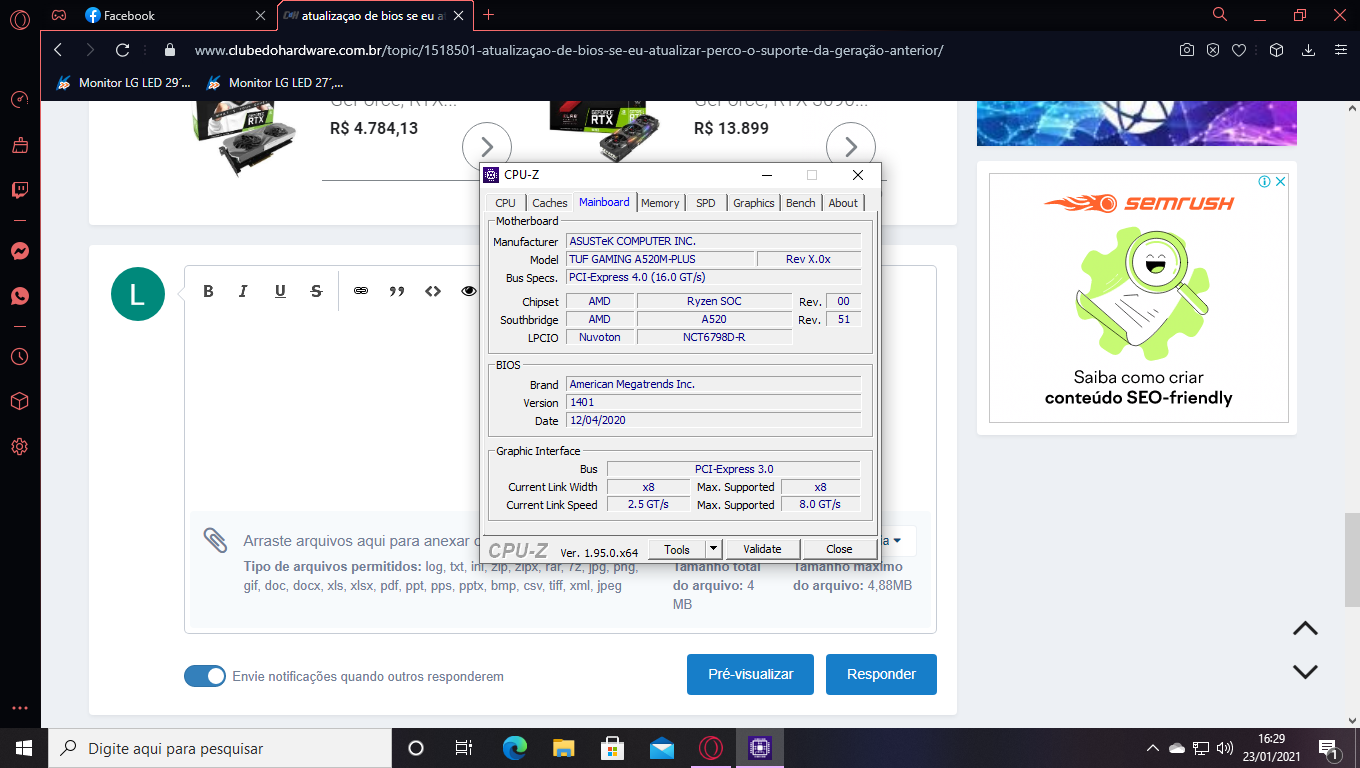This screenshot has width=1360, height=768.
Task: Jump to top with up chevron
Action: (x=1305, y=629)
